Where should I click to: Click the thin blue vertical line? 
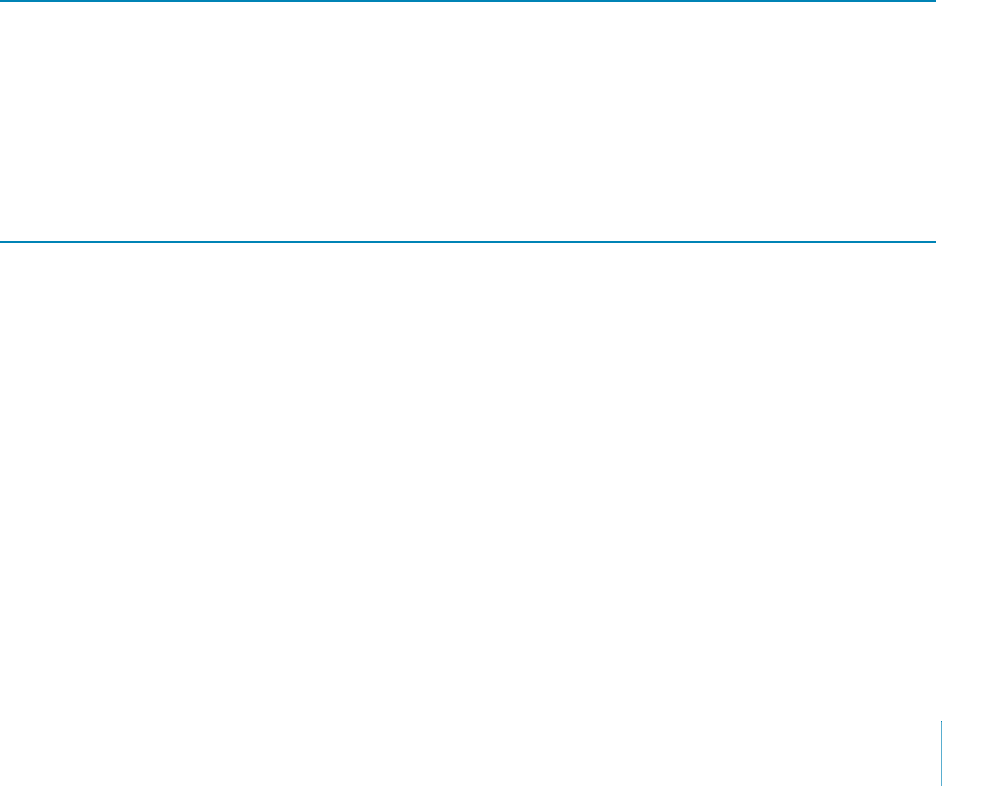[x=941, y=753]
